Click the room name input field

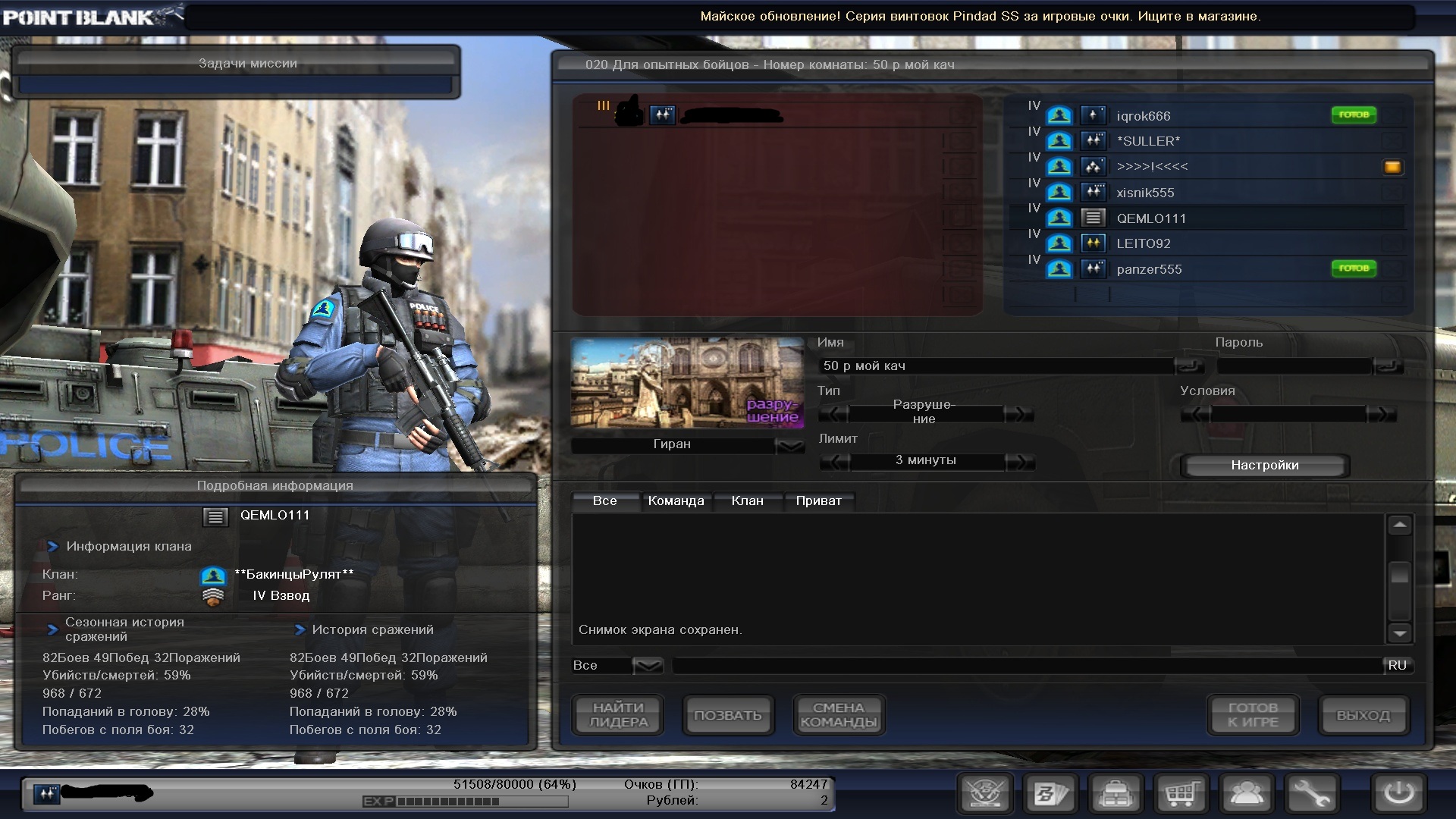click(997, 366)
